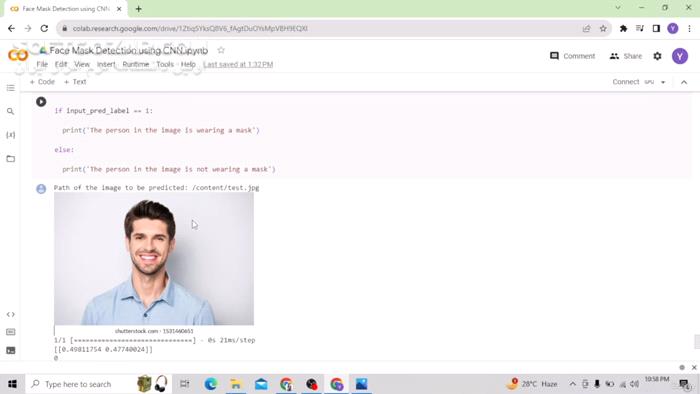
Task: Open terminal icon at bottom of sidebar
Action: click(11, 350)
